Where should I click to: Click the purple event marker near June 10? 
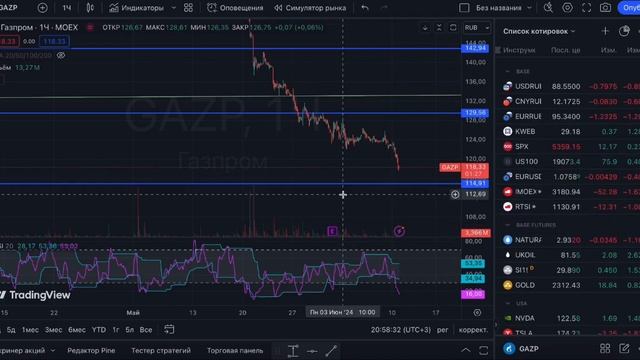pyautogui.click(x=399, y=231)
